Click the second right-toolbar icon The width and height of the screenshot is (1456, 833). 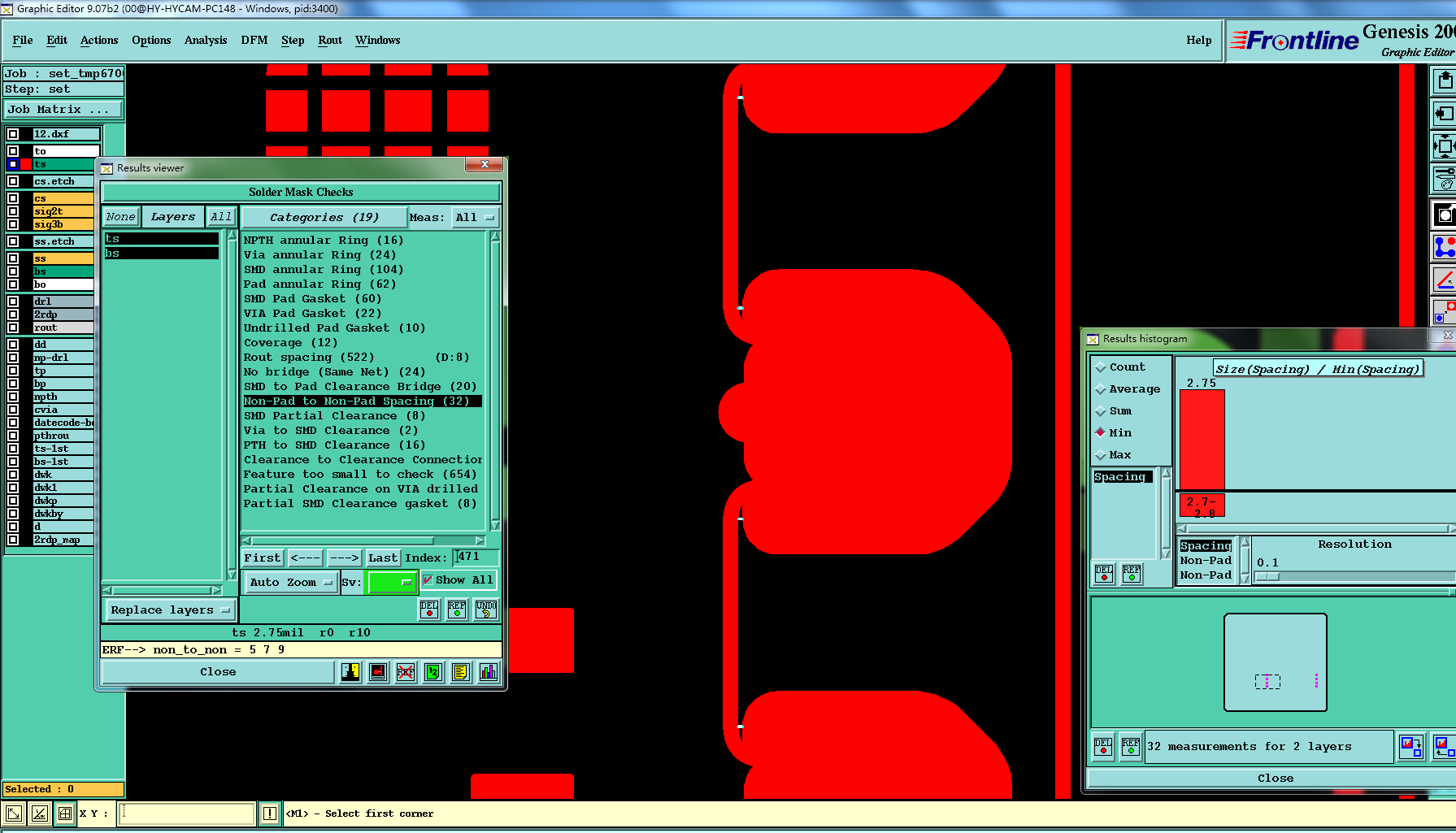coord(1444,114)
